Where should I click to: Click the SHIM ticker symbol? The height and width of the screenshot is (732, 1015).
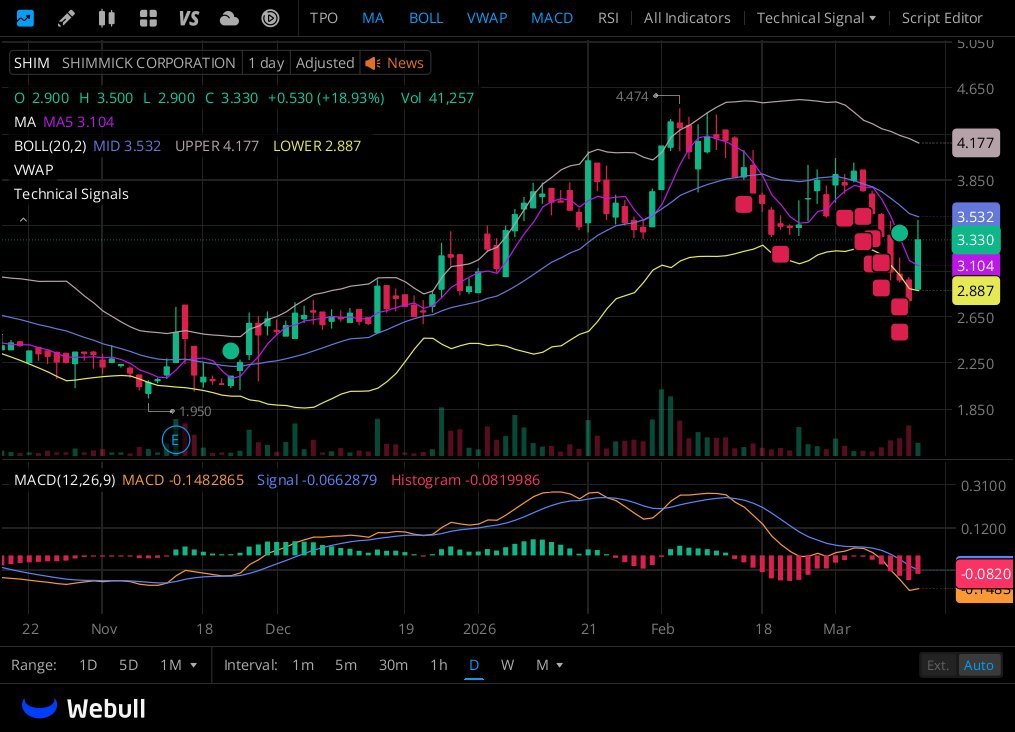tap(32, 63)
